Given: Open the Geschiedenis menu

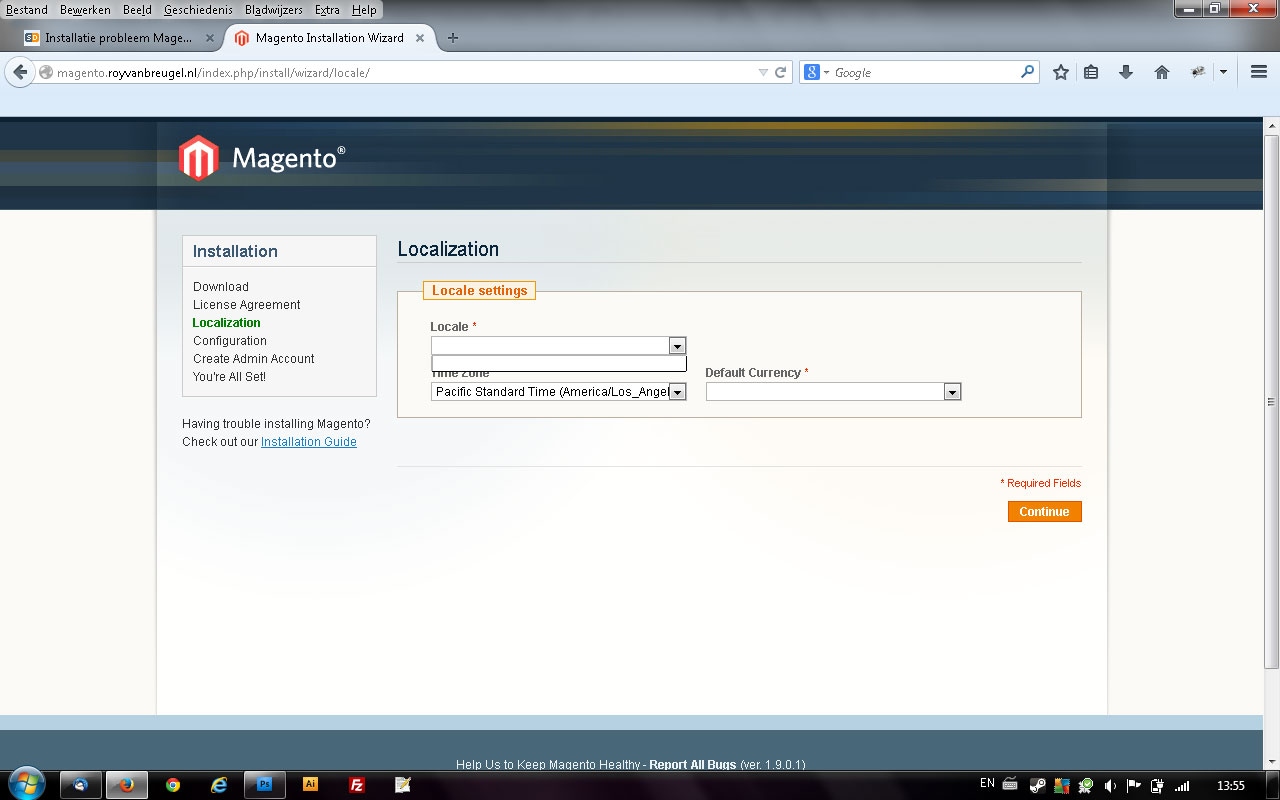Looking at the screenshot, I should click(x=198, y=10).
